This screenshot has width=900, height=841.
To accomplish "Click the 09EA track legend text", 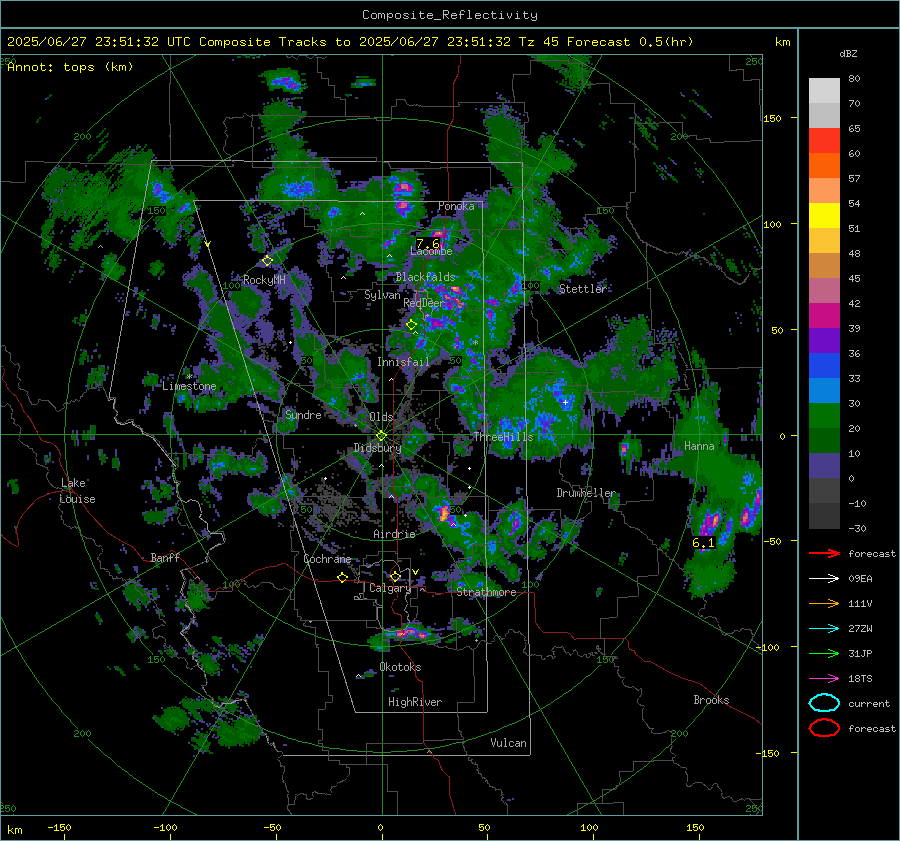I will pos(860,579).
